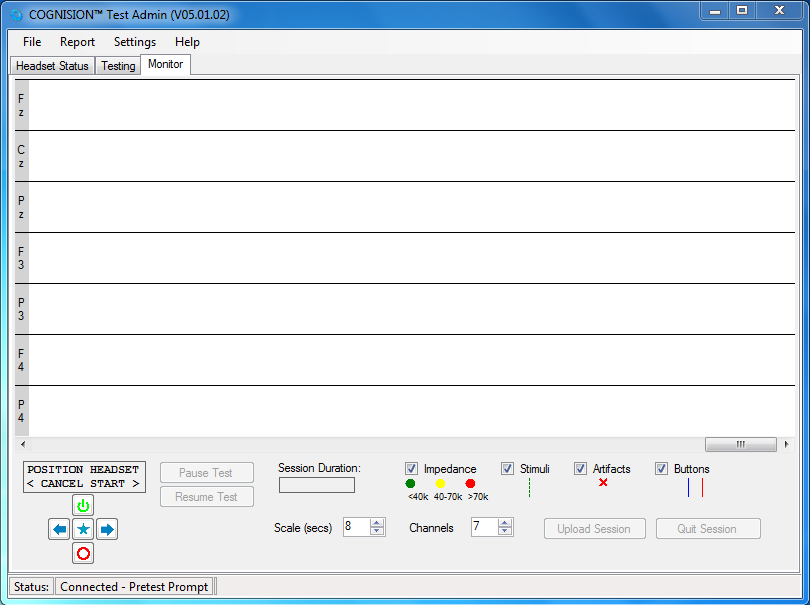This screenshot has width=810, height=605.
Task: Increase the Scale (secs) stepper value
Action: tap(377, 522)
